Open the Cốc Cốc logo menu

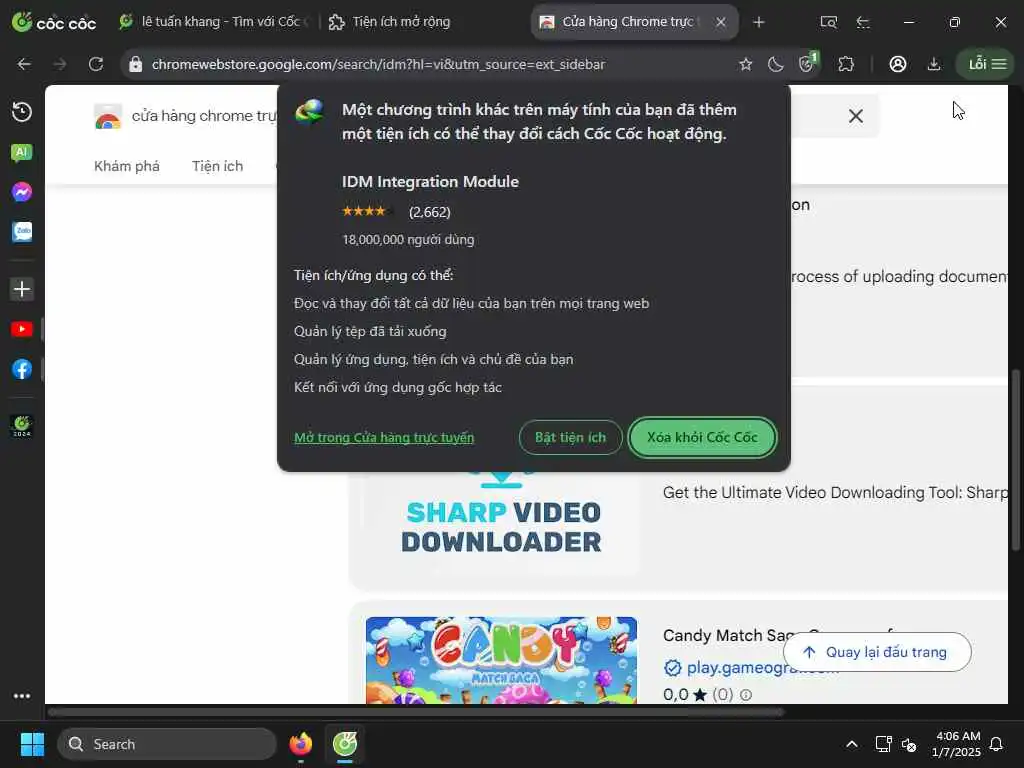(x=54, y=23)
